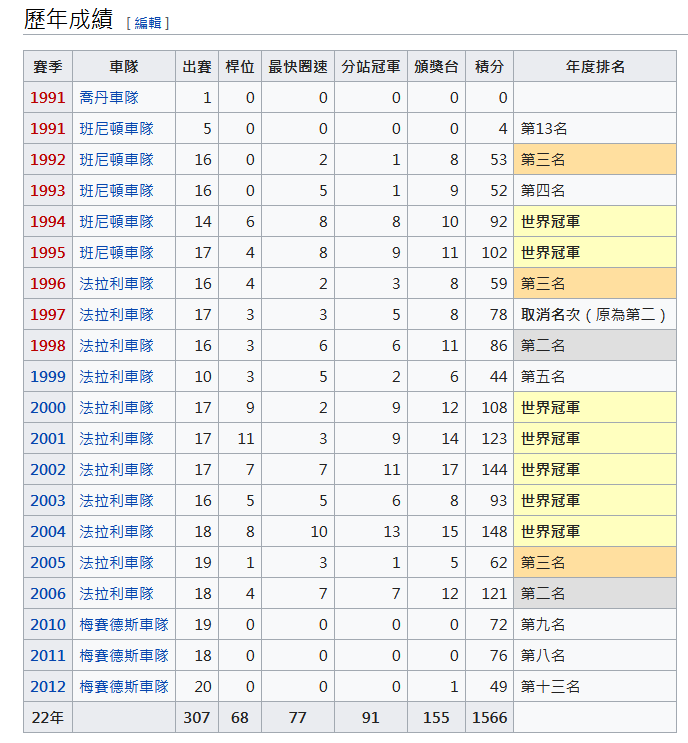Select the 積分 value 121
The image size is (688, 743).
(489, 594)
